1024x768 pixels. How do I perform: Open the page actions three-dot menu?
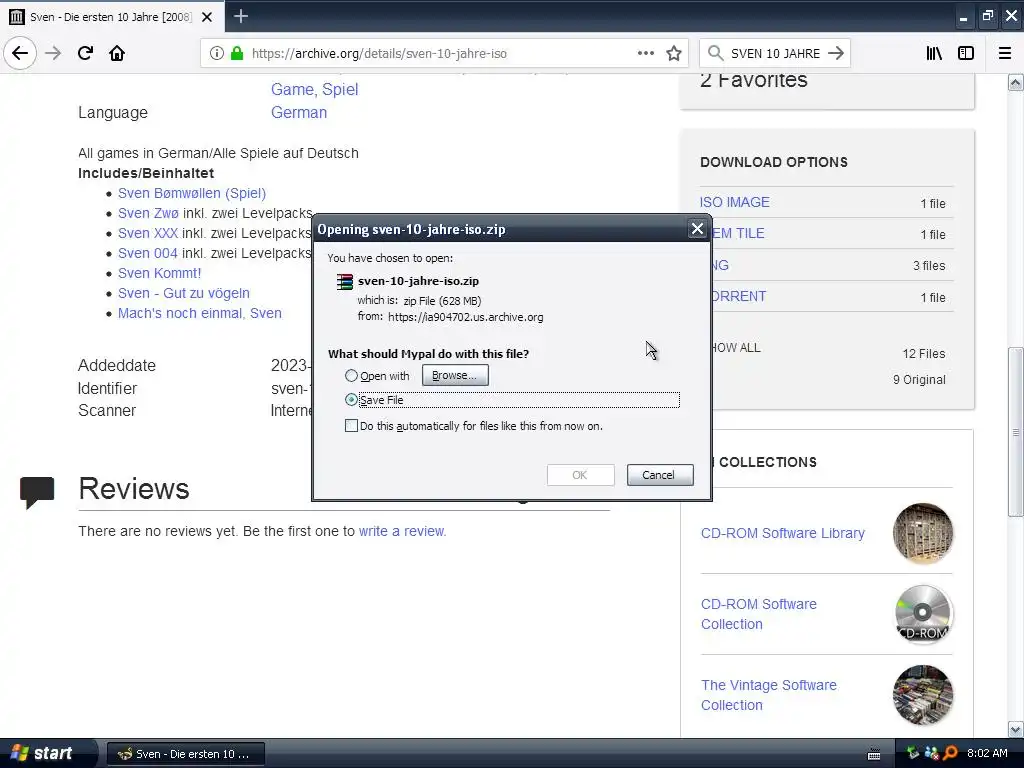(x=646, y=53)
